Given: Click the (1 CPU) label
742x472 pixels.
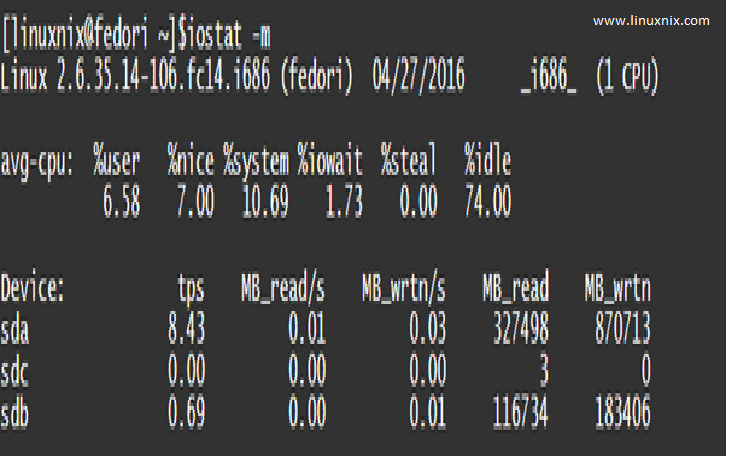Looking at the screenshot, I should pos(627,78).
